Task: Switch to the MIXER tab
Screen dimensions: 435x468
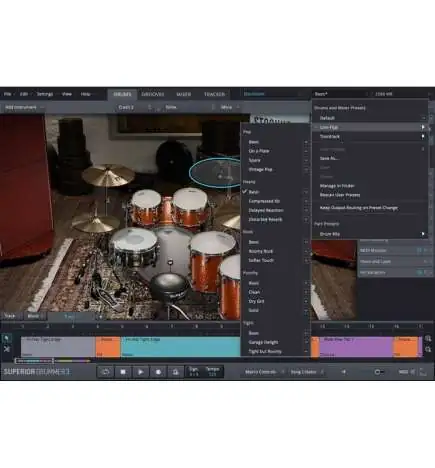Action: [184, 95]
